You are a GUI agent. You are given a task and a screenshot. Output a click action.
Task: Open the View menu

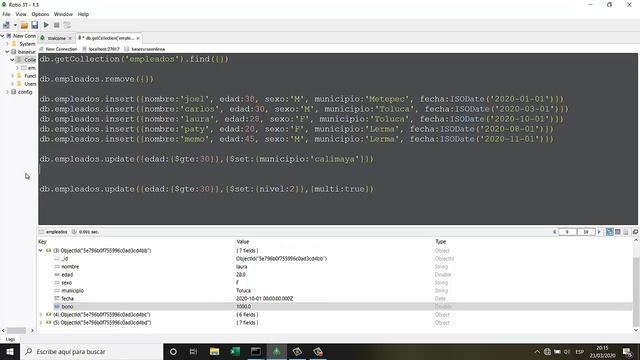21,14
